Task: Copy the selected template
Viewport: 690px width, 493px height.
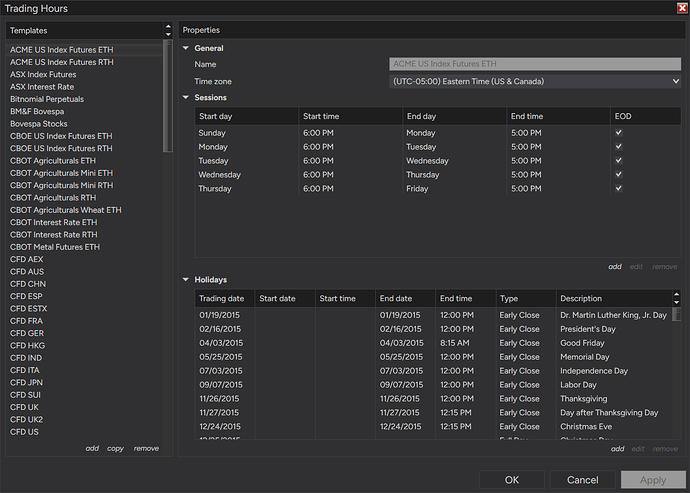Action: click(115, 449)
